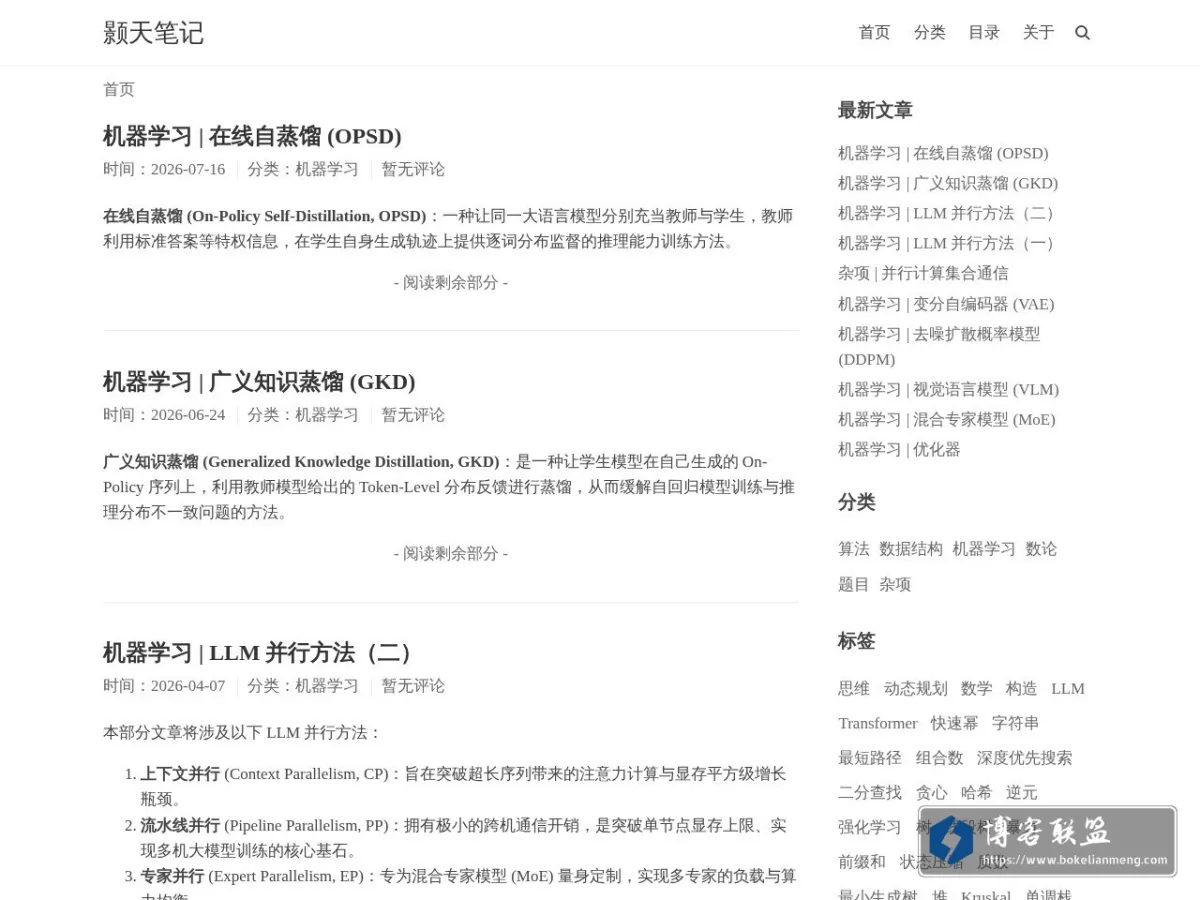Click the 首页 breadcrumb above the posts

click(119, 89)
